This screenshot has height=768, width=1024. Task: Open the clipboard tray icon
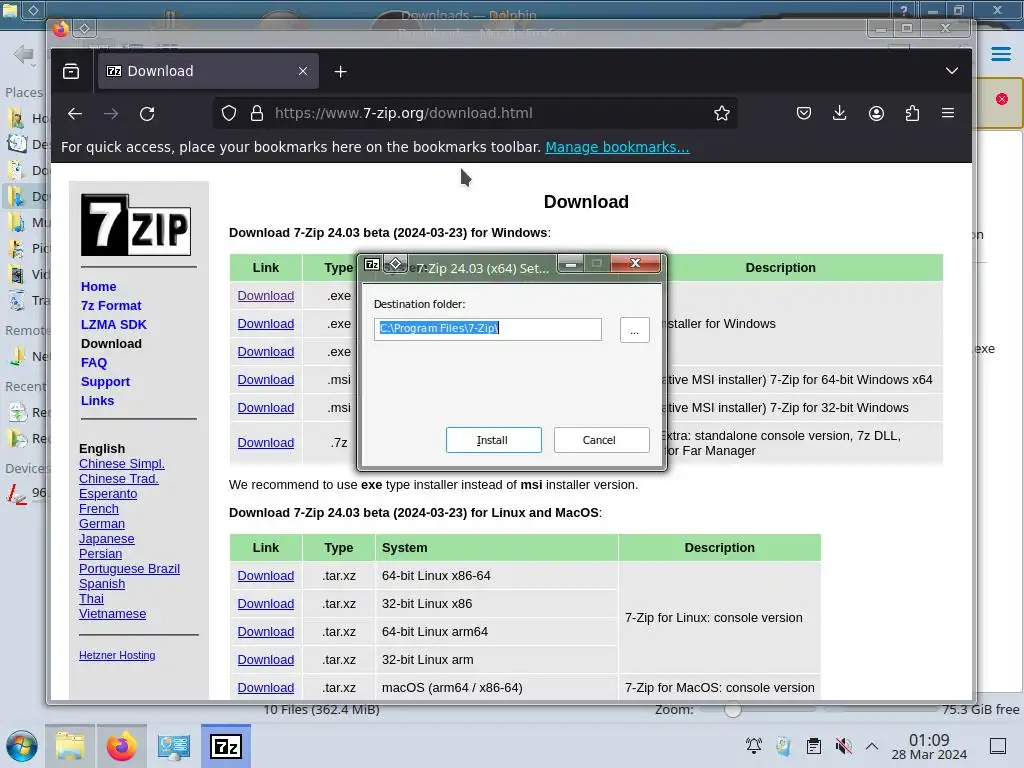pos(814,746)
